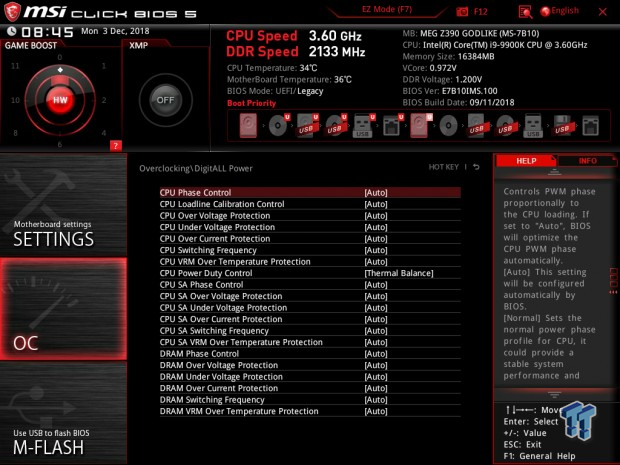The width and height of the screenshot is (620, 465).
Task: Change [Thermal Balance] value of CPU Power Duty Control
Action: click(399, 273)
